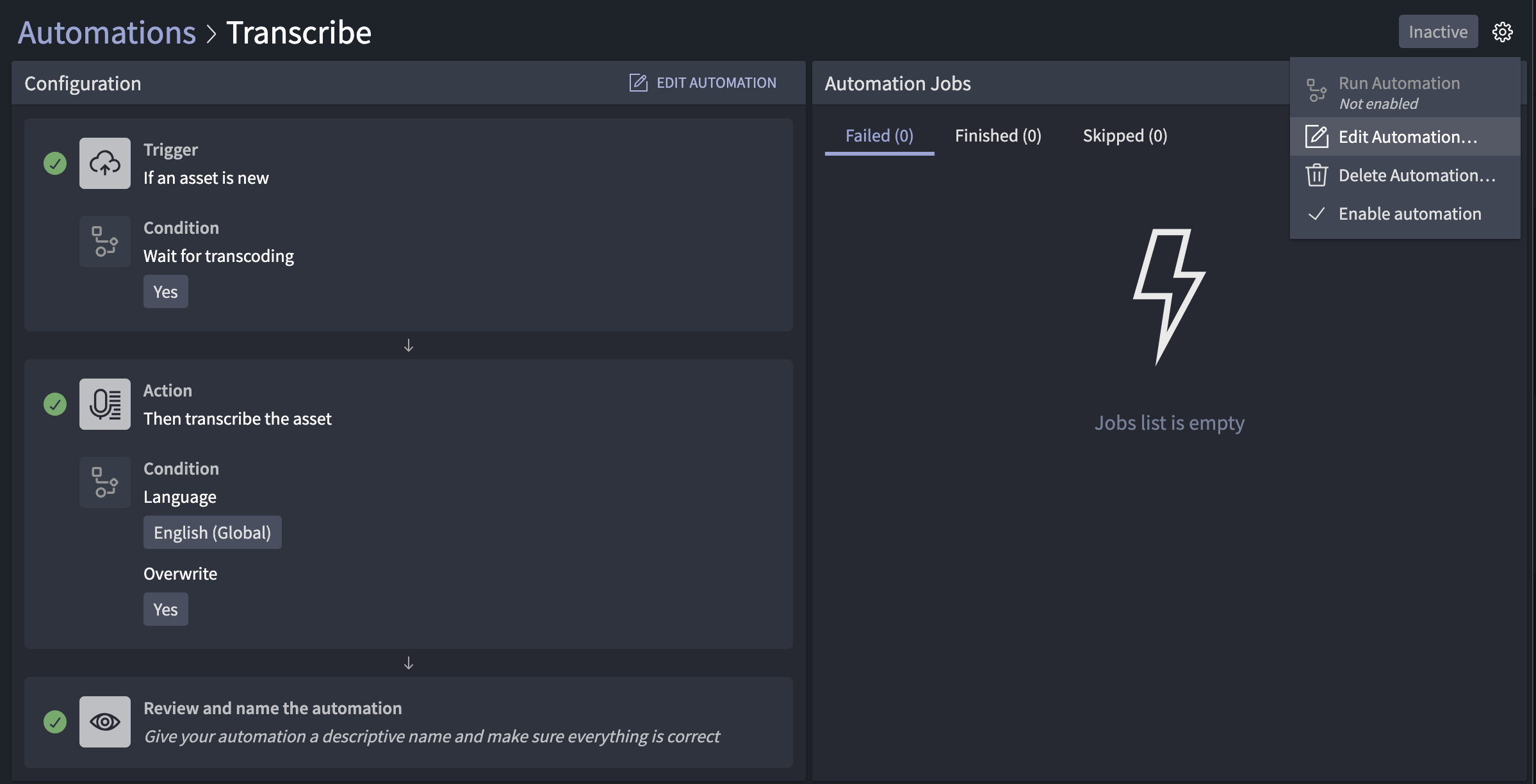
Task: Click the 'If an asset is new' text
Action: (206, 177)
